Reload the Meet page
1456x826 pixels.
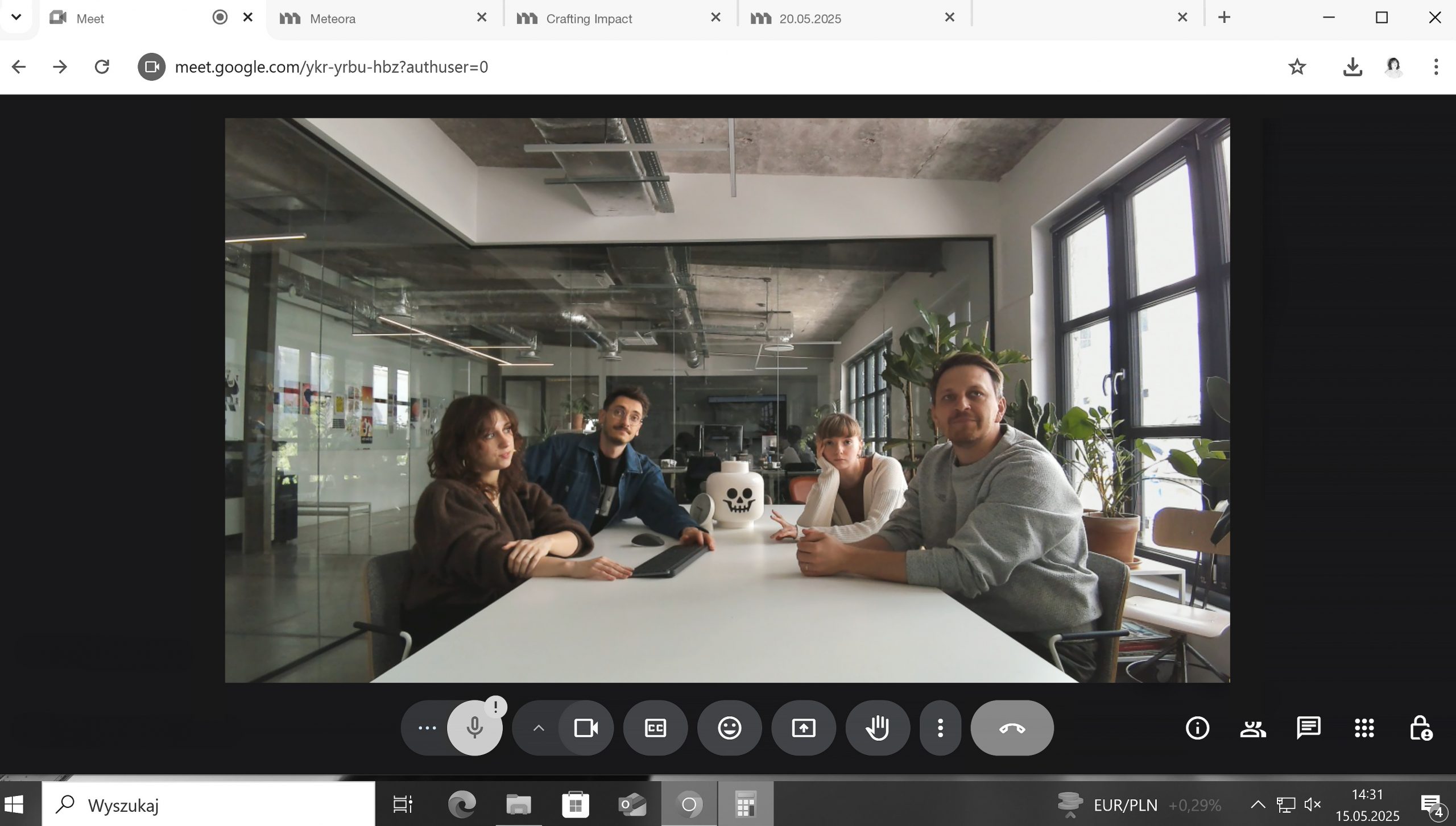[102, 67]
